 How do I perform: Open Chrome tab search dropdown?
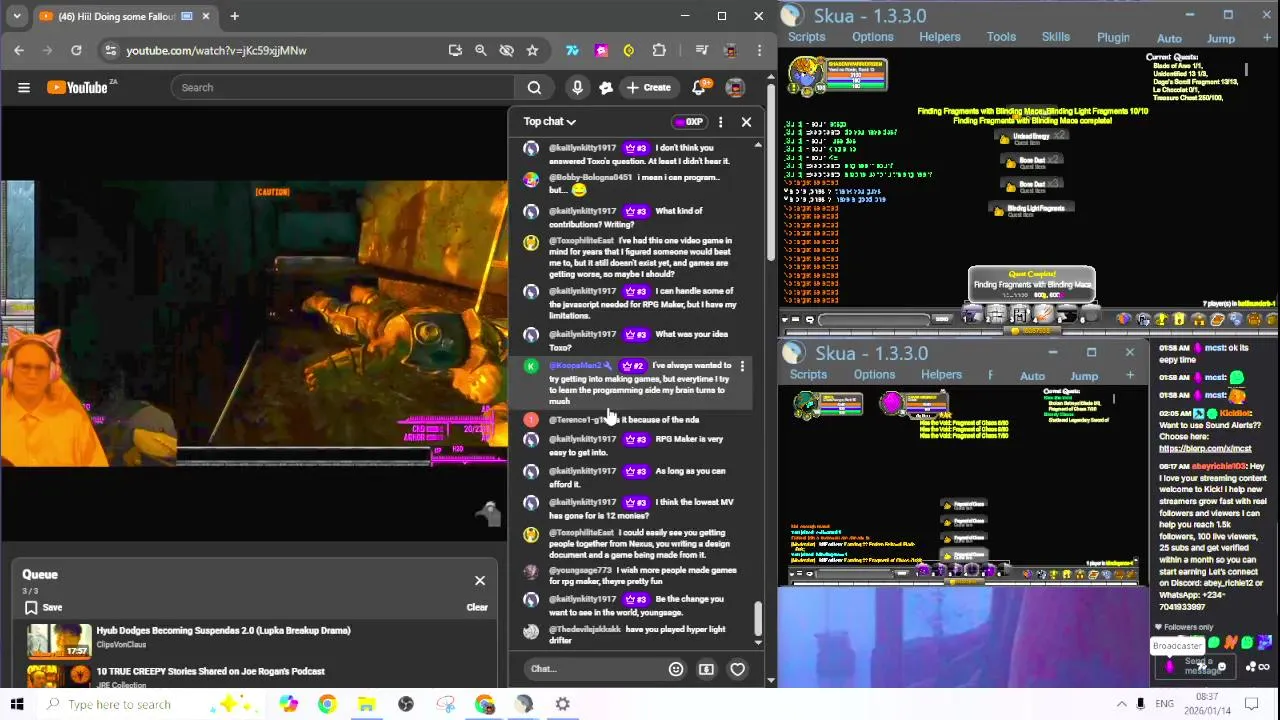pyautogui.click(x=16, y=16)
